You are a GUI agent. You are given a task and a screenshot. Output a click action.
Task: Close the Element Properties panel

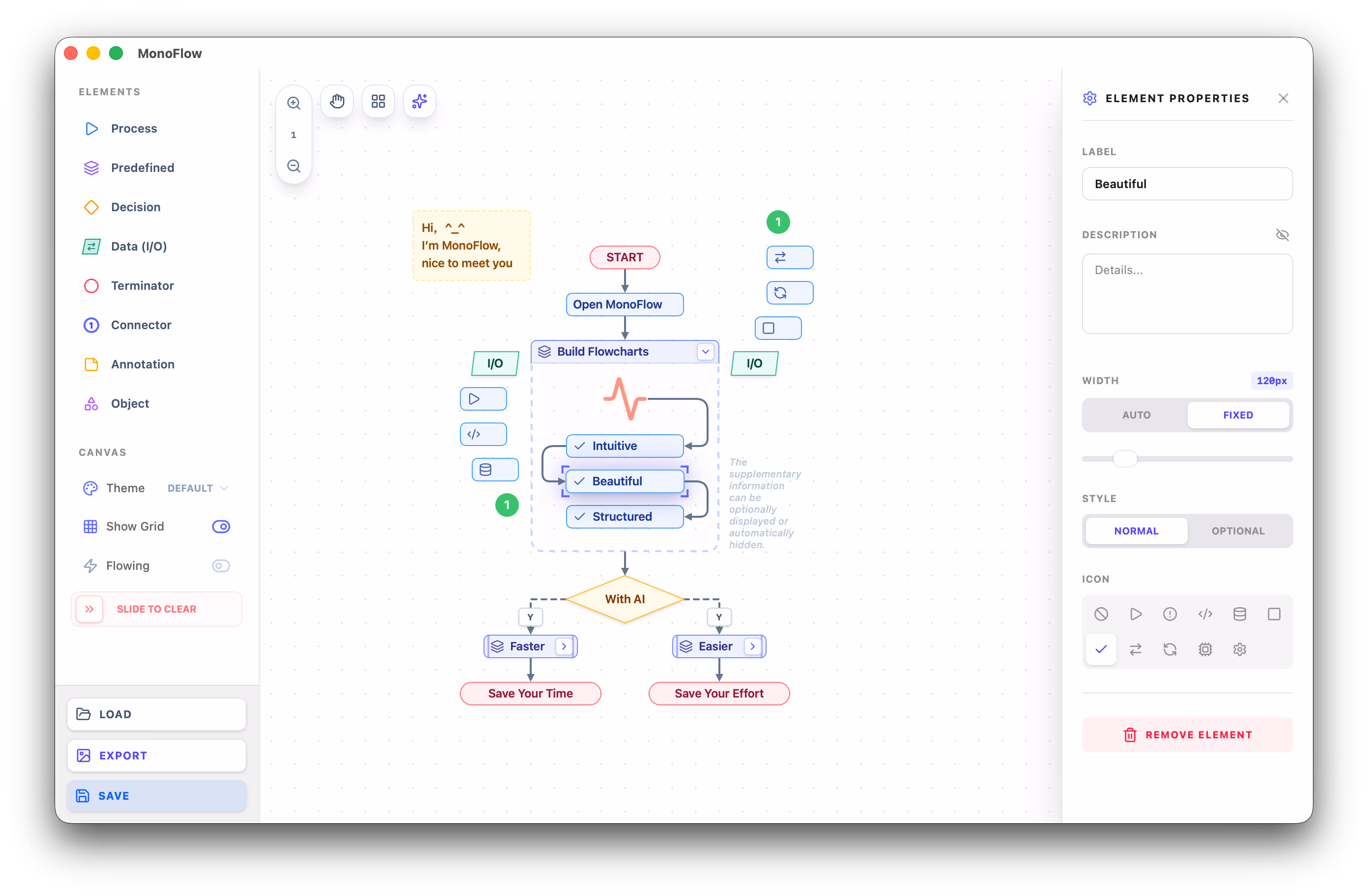1283,98
